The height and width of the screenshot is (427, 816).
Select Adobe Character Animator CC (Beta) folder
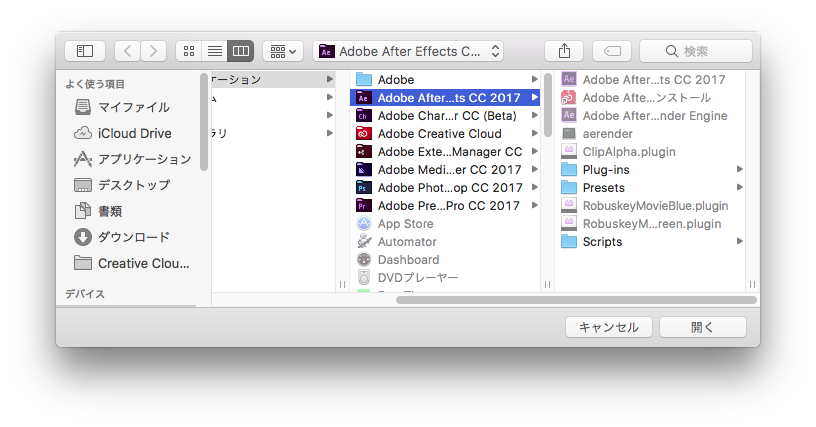click(x=445, y=115)
